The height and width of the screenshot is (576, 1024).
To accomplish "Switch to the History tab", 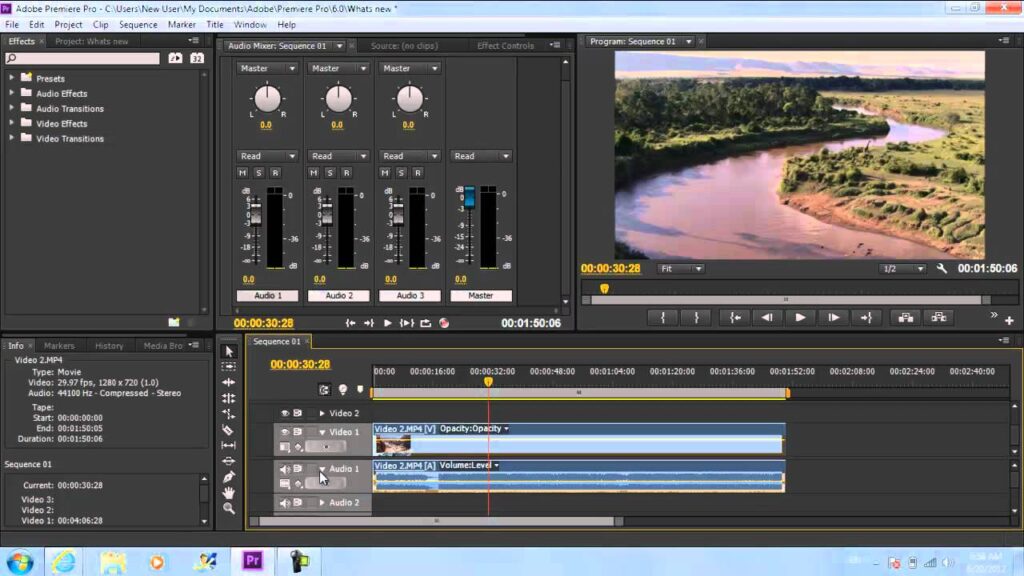I will (109, 345).
